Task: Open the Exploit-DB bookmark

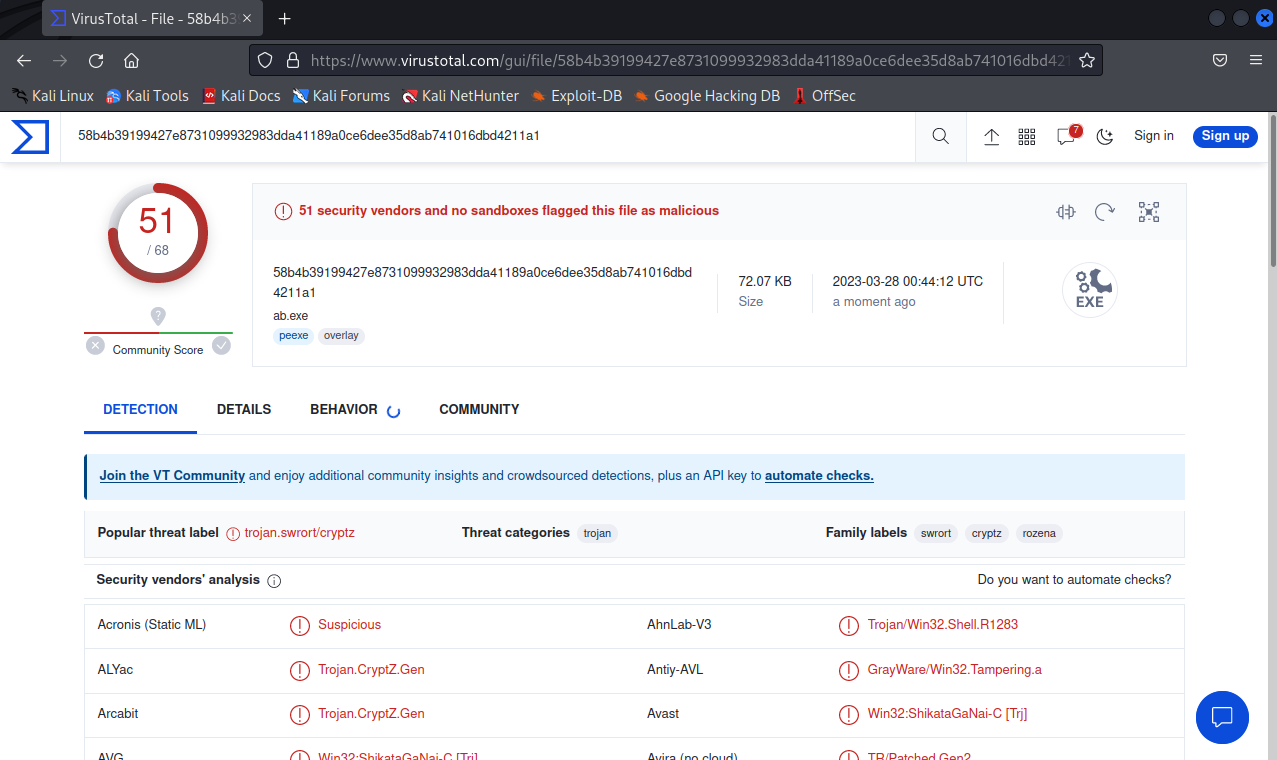Action: (577, 96)
